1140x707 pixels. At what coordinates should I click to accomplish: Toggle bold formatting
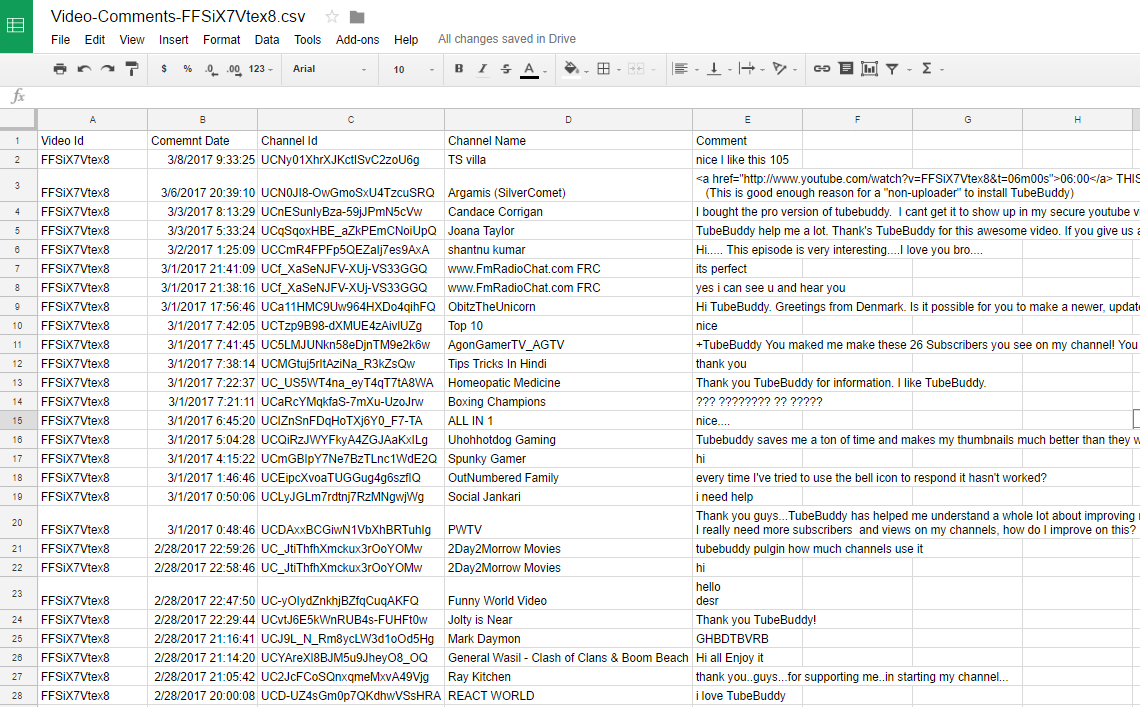459,69
